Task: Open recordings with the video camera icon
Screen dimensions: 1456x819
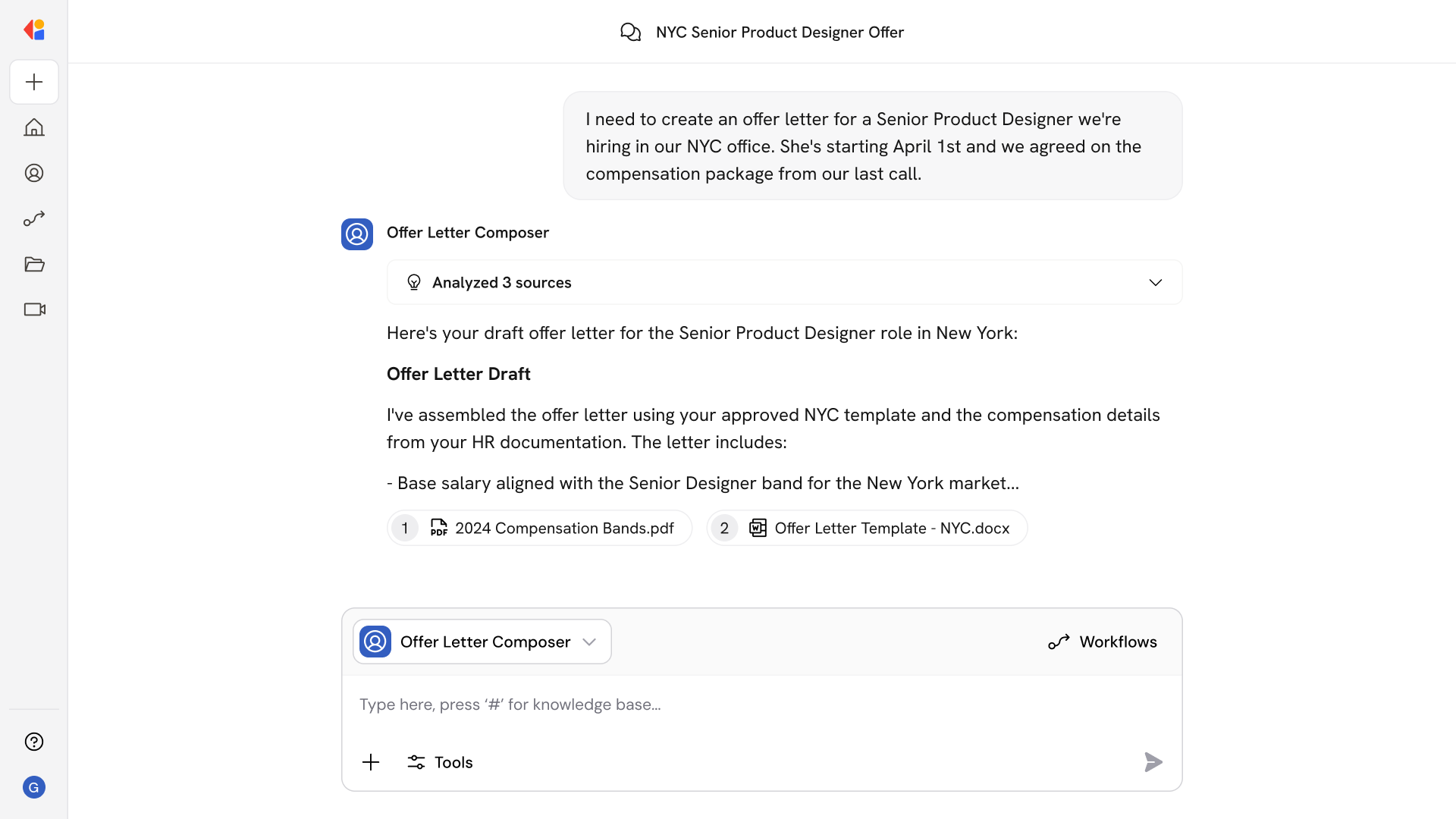Action: (x=33, y=309)
